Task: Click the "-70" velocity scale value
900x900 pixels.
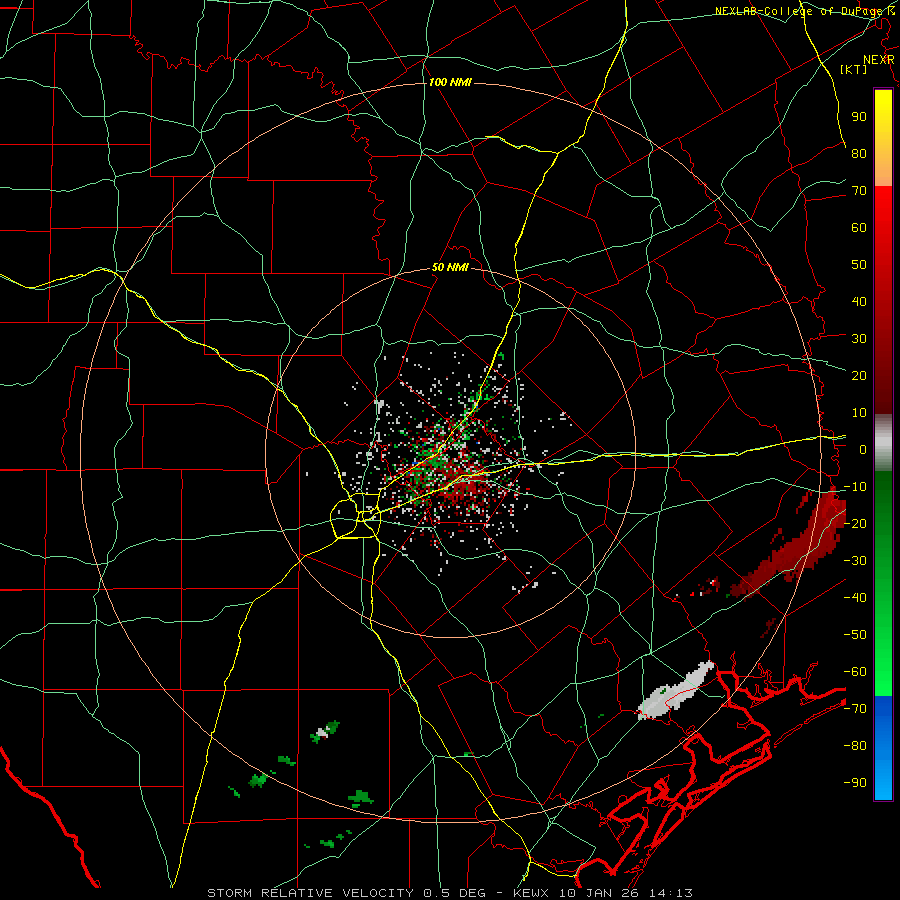Action: pos(855,708)
